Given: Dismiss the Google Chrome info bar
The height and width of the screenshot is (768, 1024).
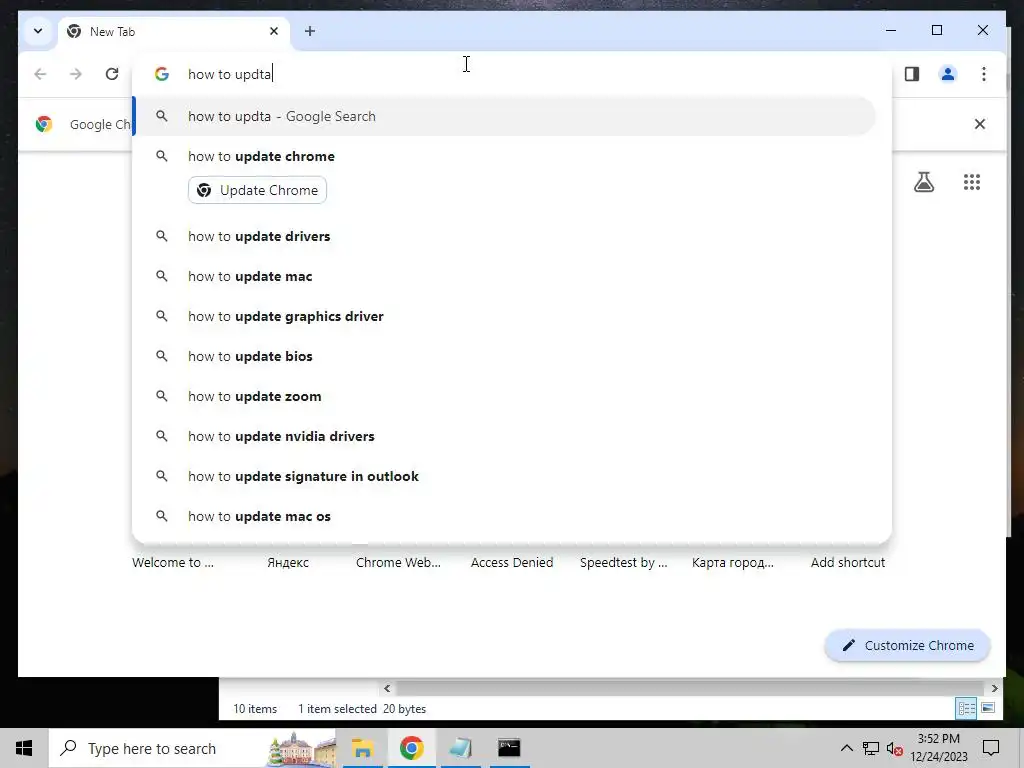Looking at the screenshot, I should click(980, 124).
